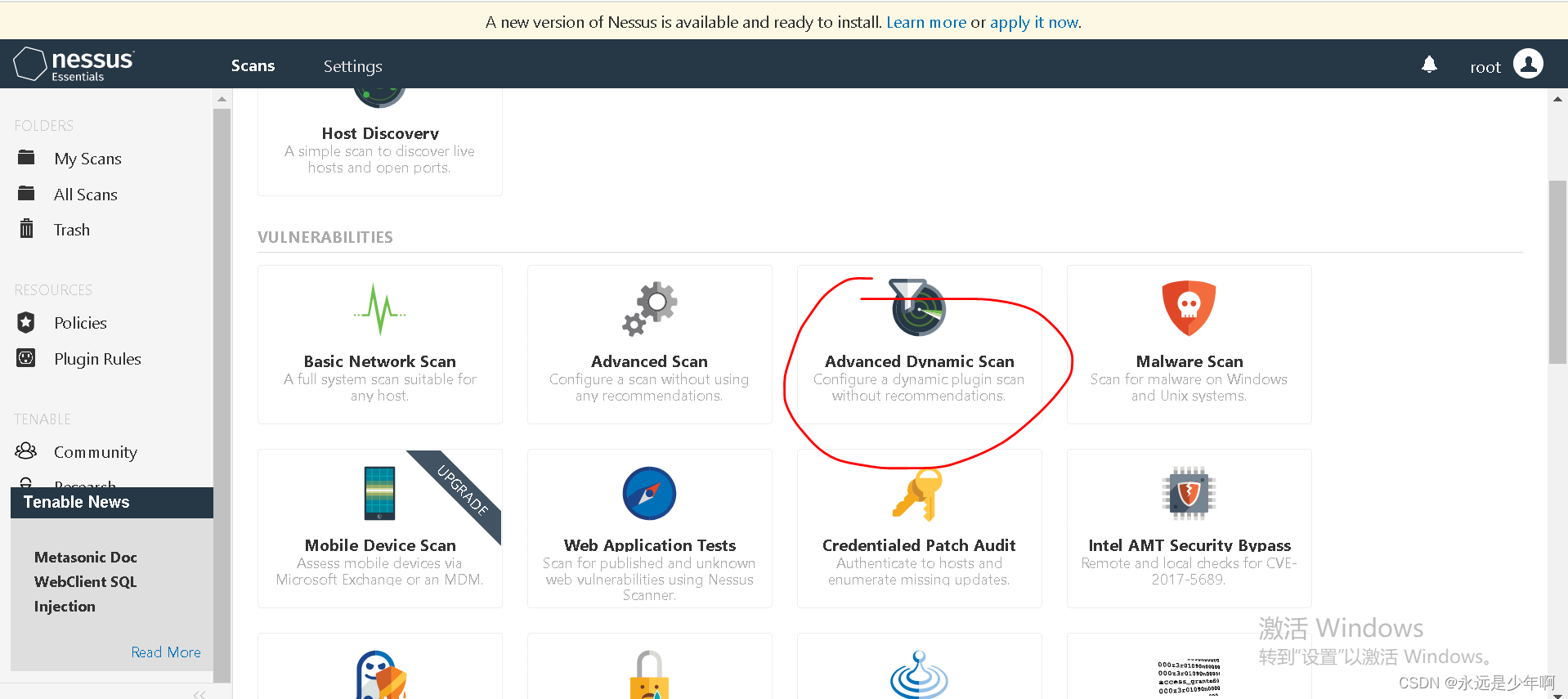Go to the Scans tab
The width and height of the screenshot is (1568, 699).
coord(253,65)
